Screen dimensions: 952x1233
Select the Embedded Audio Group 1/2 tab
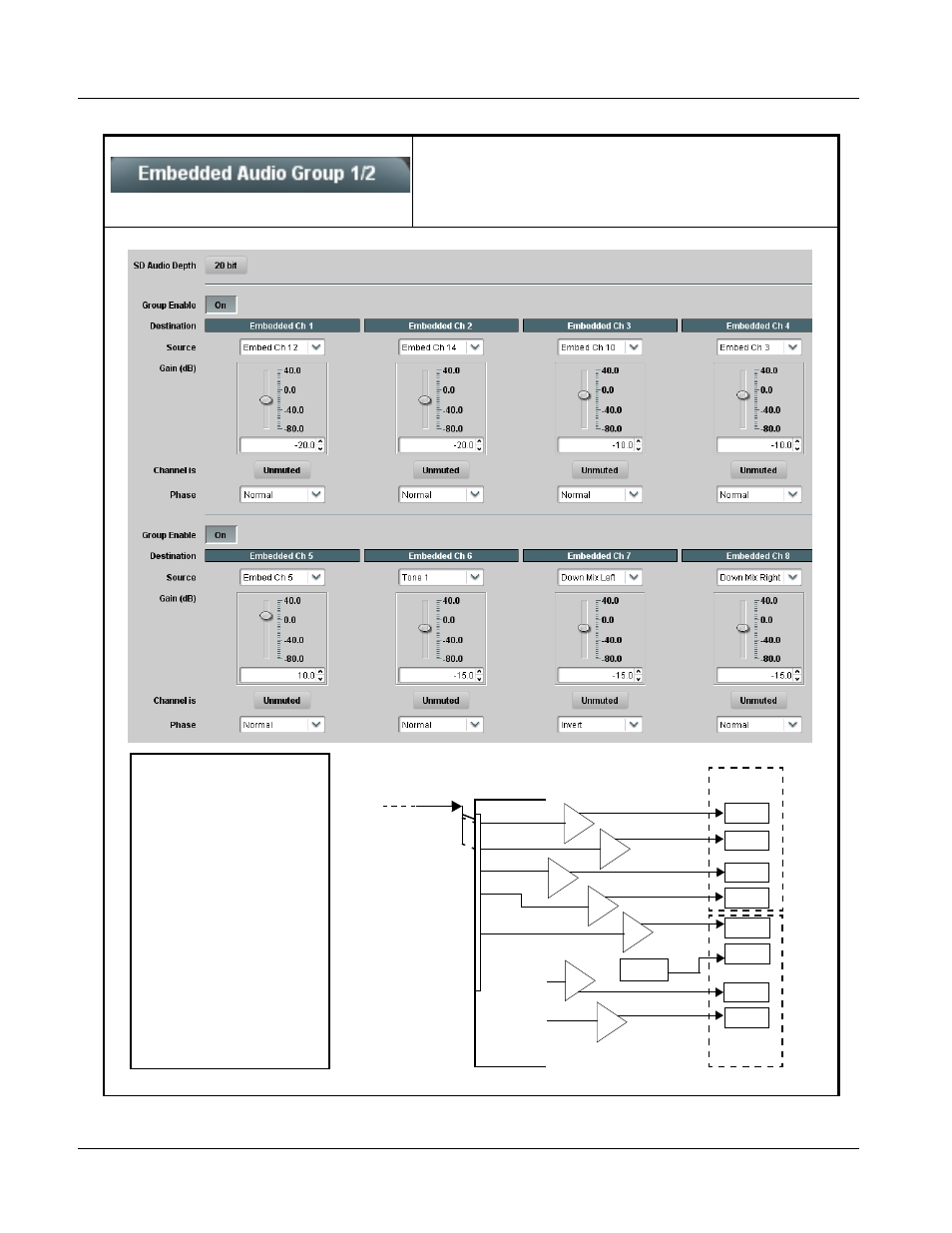point(259,174)
